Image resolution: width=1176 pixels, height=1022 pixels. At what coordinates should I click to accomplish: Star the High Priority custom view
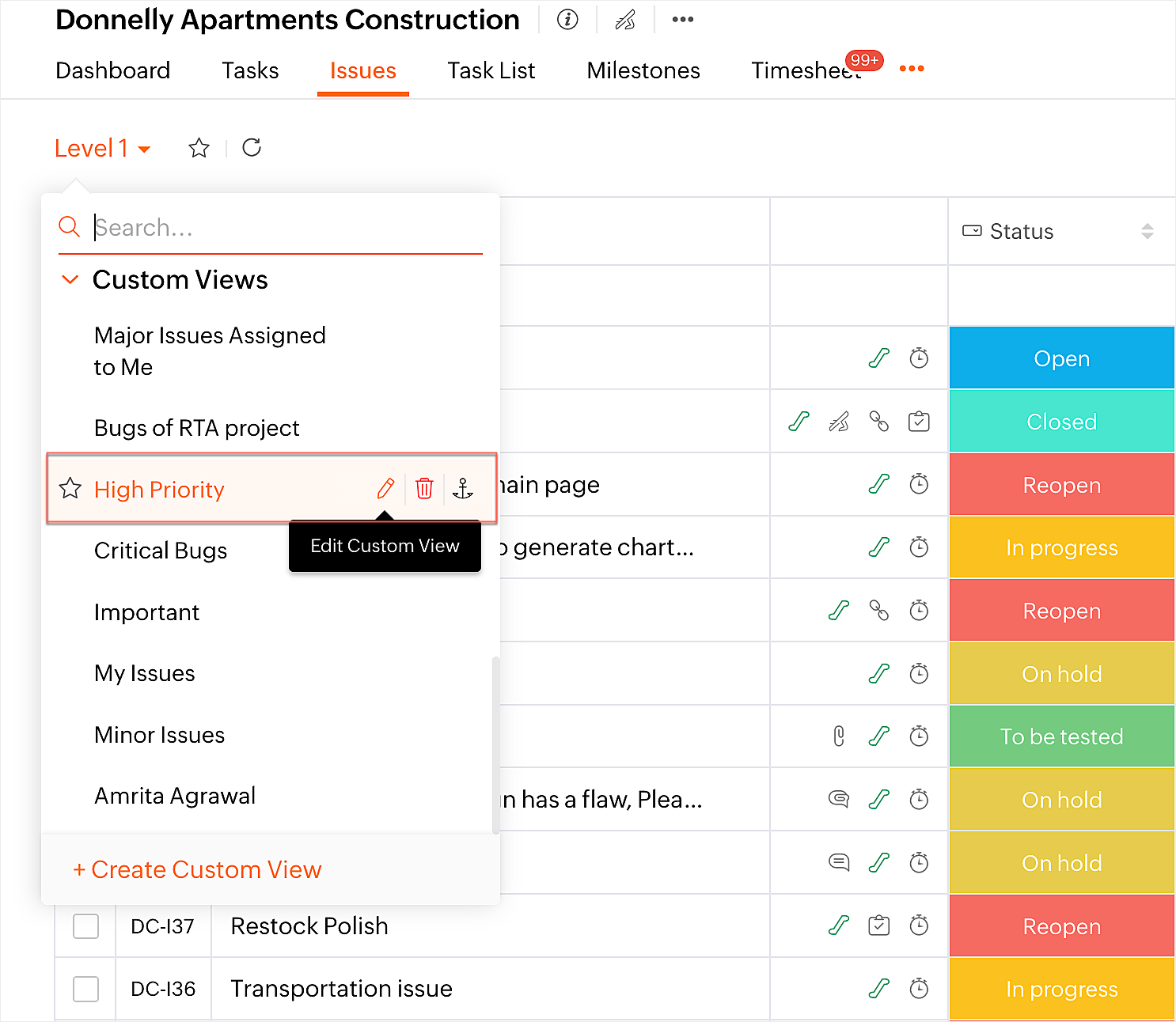(70, 489)
